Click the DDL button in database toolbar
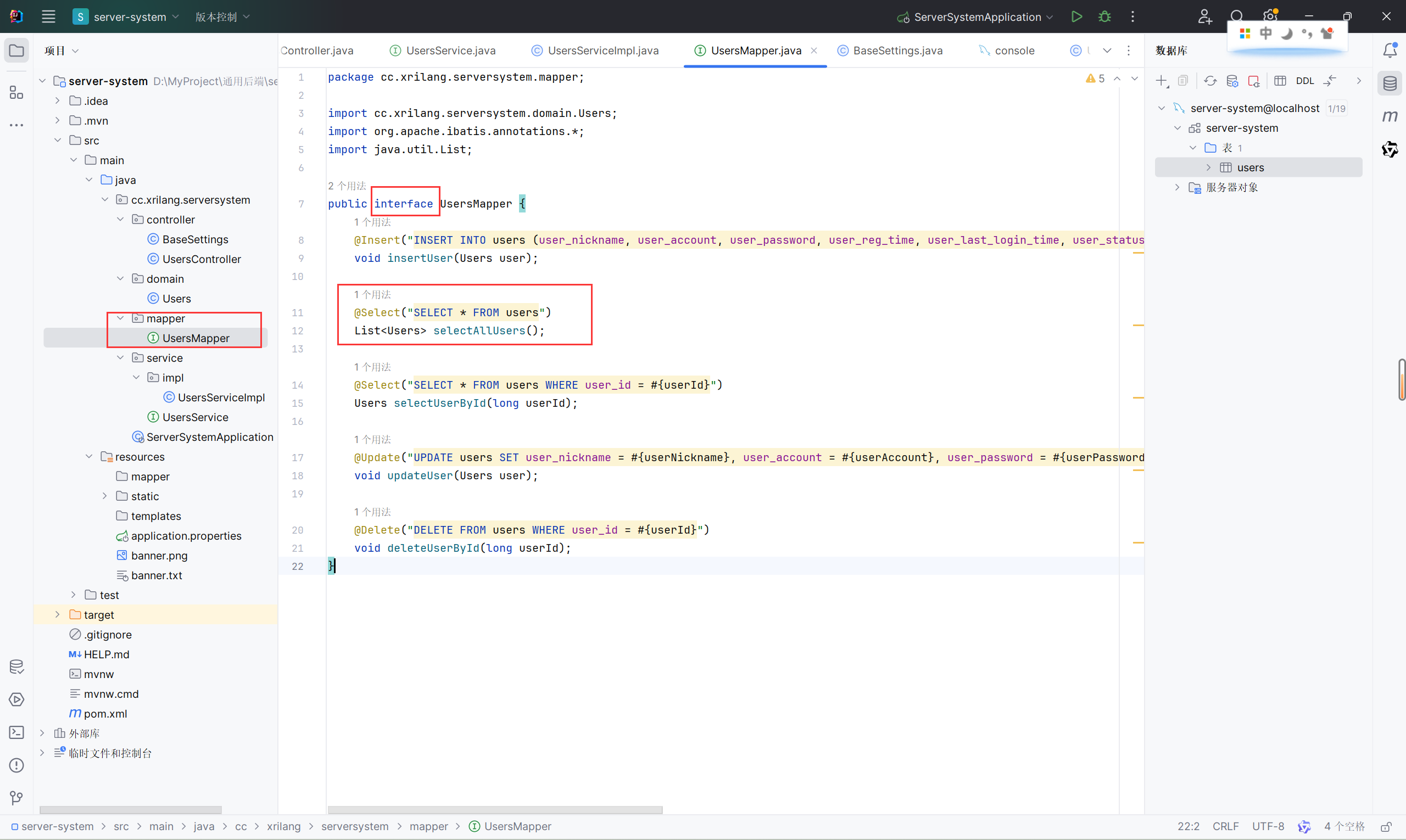Image resolution: width=1406 pixels, height=840 pixels. (1304, 81)
